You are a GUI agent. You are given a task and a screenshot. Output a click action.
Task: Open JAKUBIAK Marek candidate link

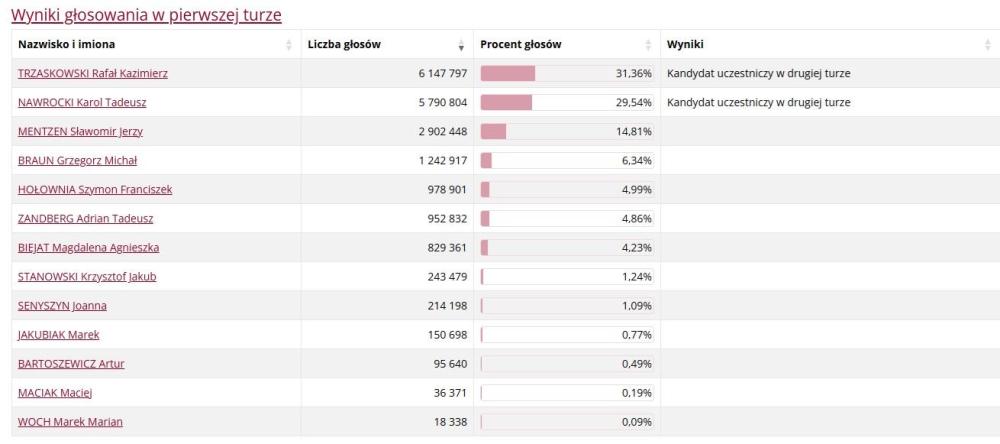coord(58,335)
